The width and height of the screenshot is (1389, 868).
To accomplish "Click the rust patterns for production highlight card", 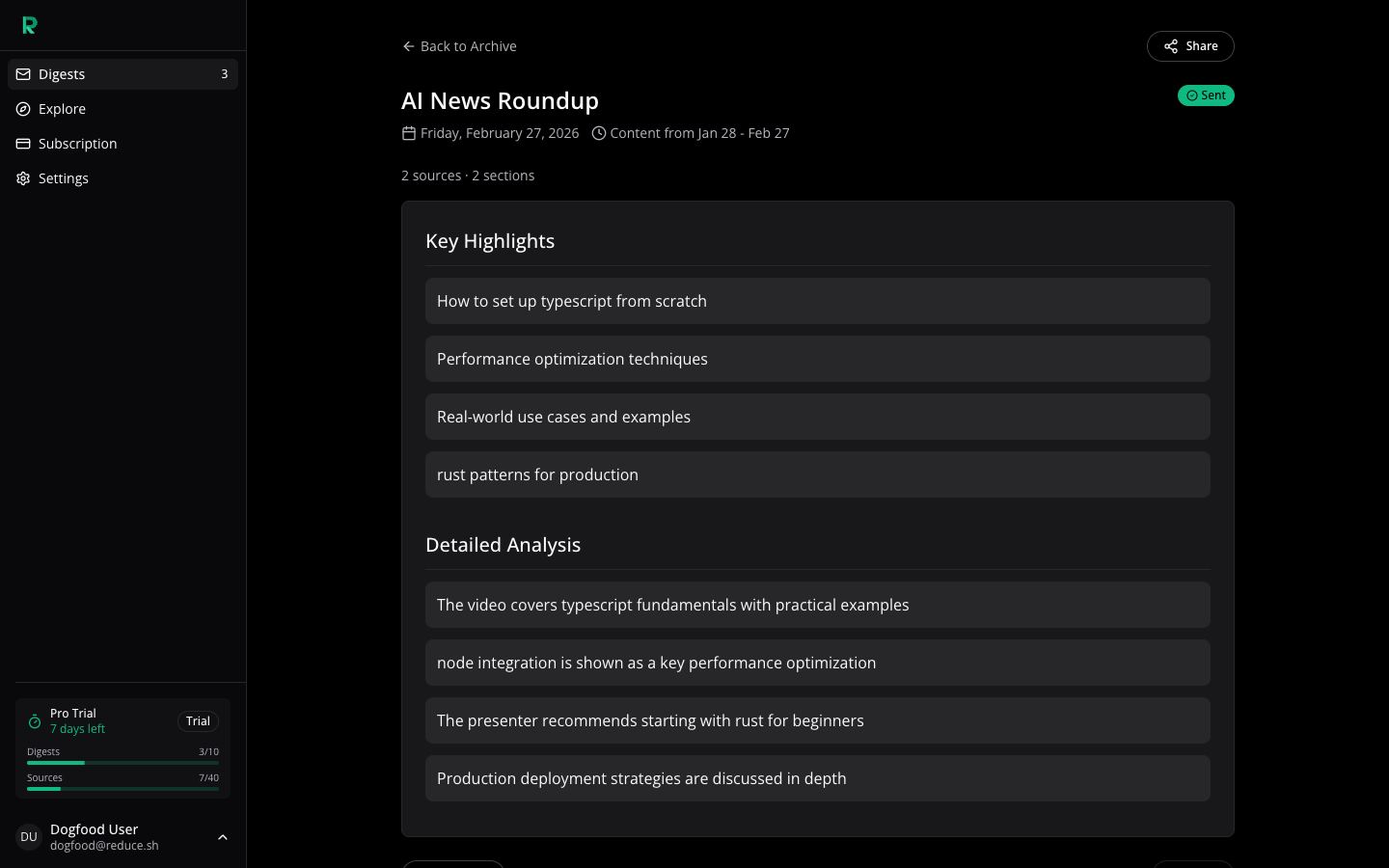I will click(818, 475).
